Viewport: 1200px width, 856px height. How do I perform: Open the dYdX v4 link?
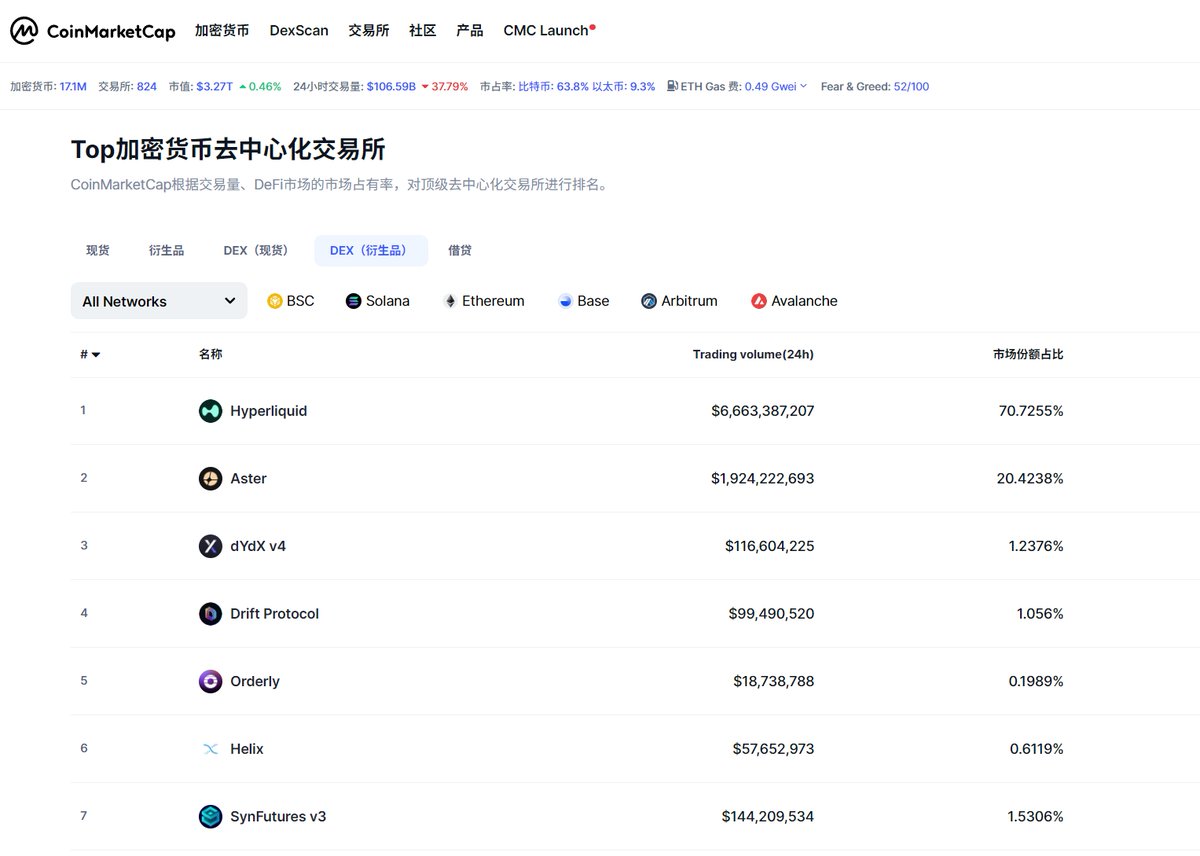pos(258,546)
